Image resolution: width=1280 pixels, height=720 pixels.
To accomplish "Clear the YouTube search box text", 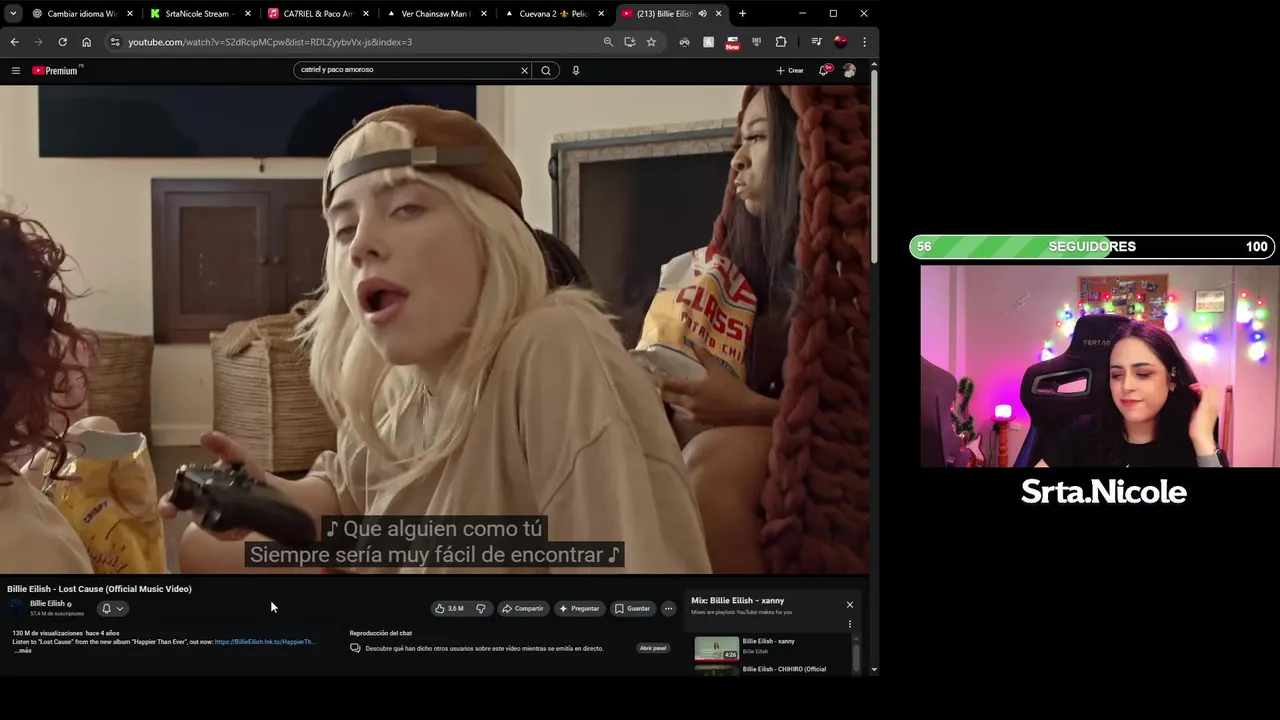I will (x=524, y=70).
